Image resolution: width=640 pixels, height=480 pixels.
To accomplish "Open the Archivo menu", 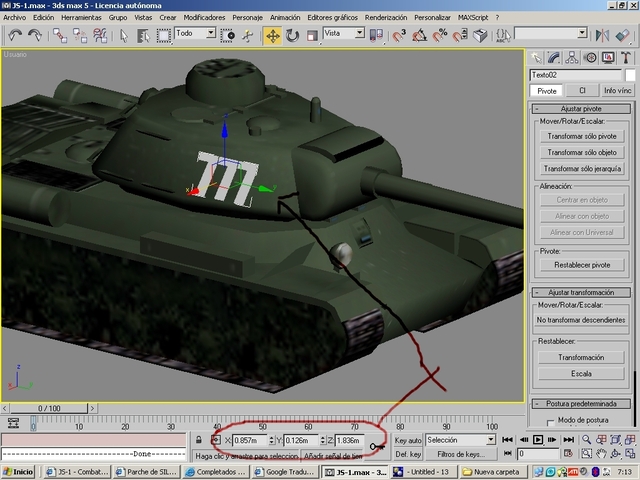I will 14,18.
